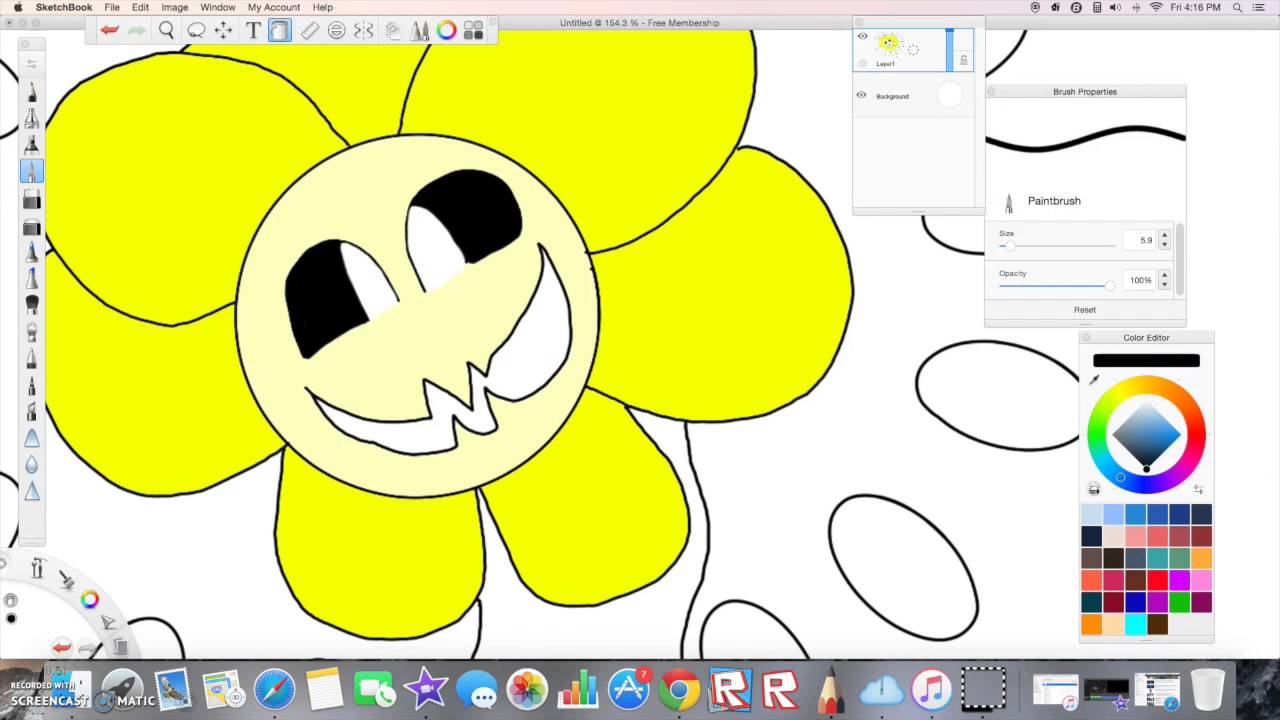This screenshot has width=1280, height=720.
Task: Open the Image menu
Action: pyautogui.click(x=174, y=7)
